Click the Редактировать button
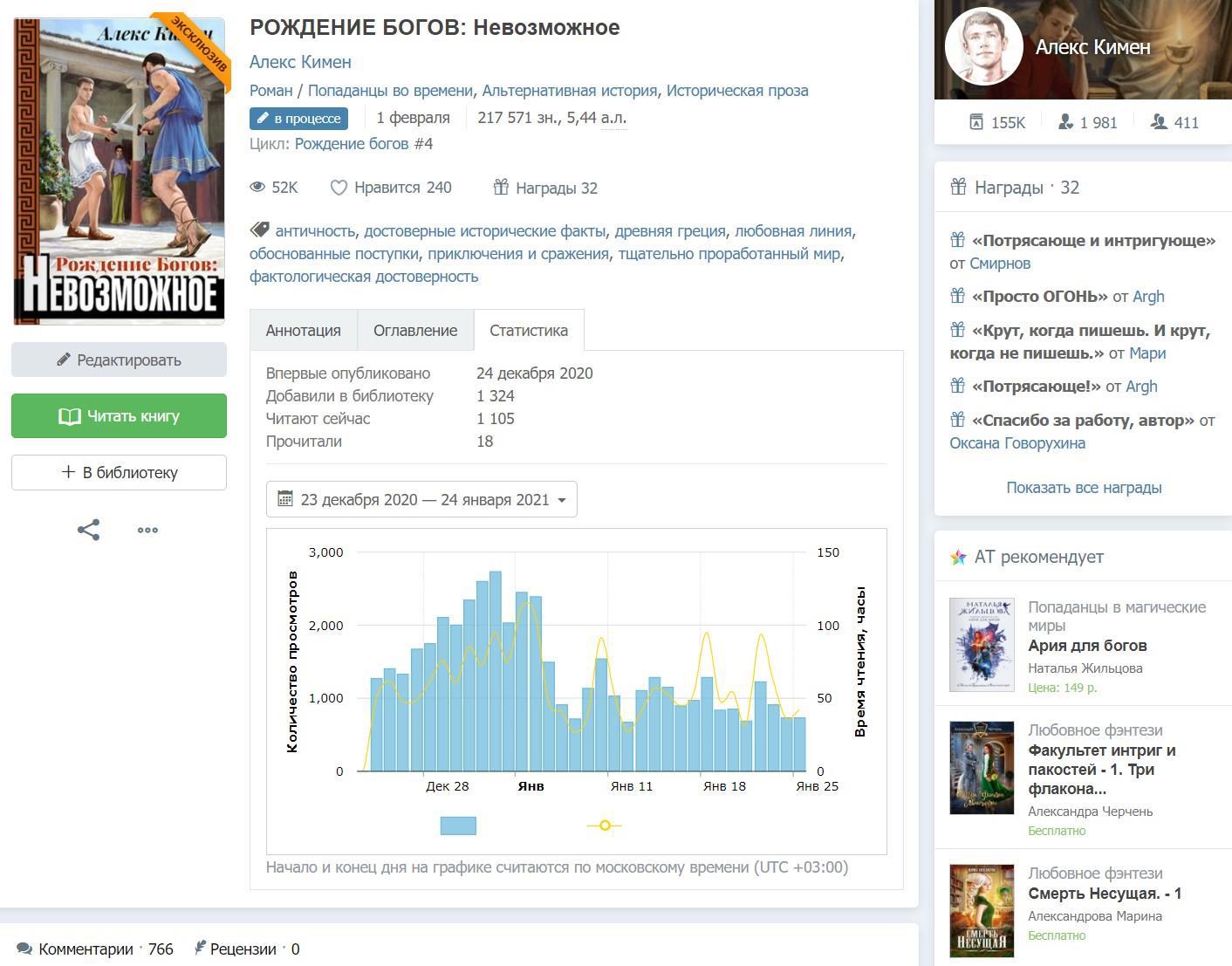This screenshot has width=1232, height=966. [x=119, y=360]
